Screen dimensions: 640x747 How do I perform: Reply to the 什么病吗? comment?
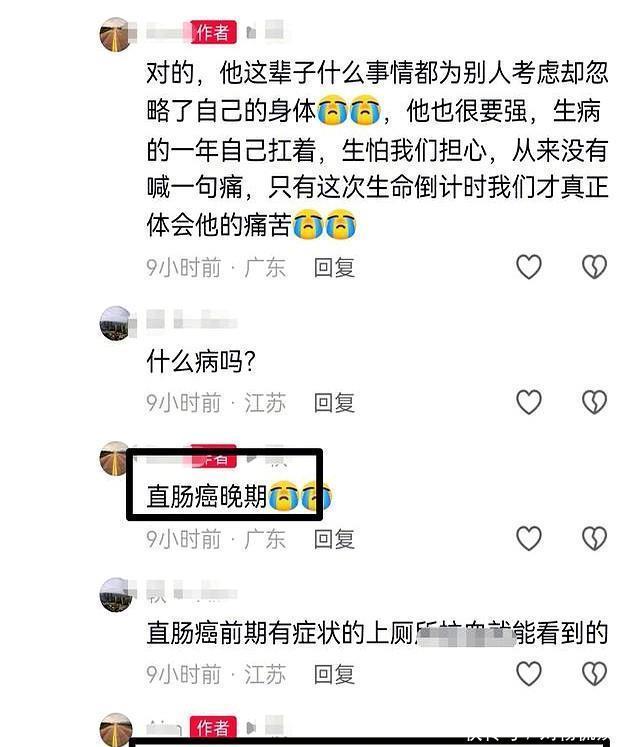tap(334, 403)
